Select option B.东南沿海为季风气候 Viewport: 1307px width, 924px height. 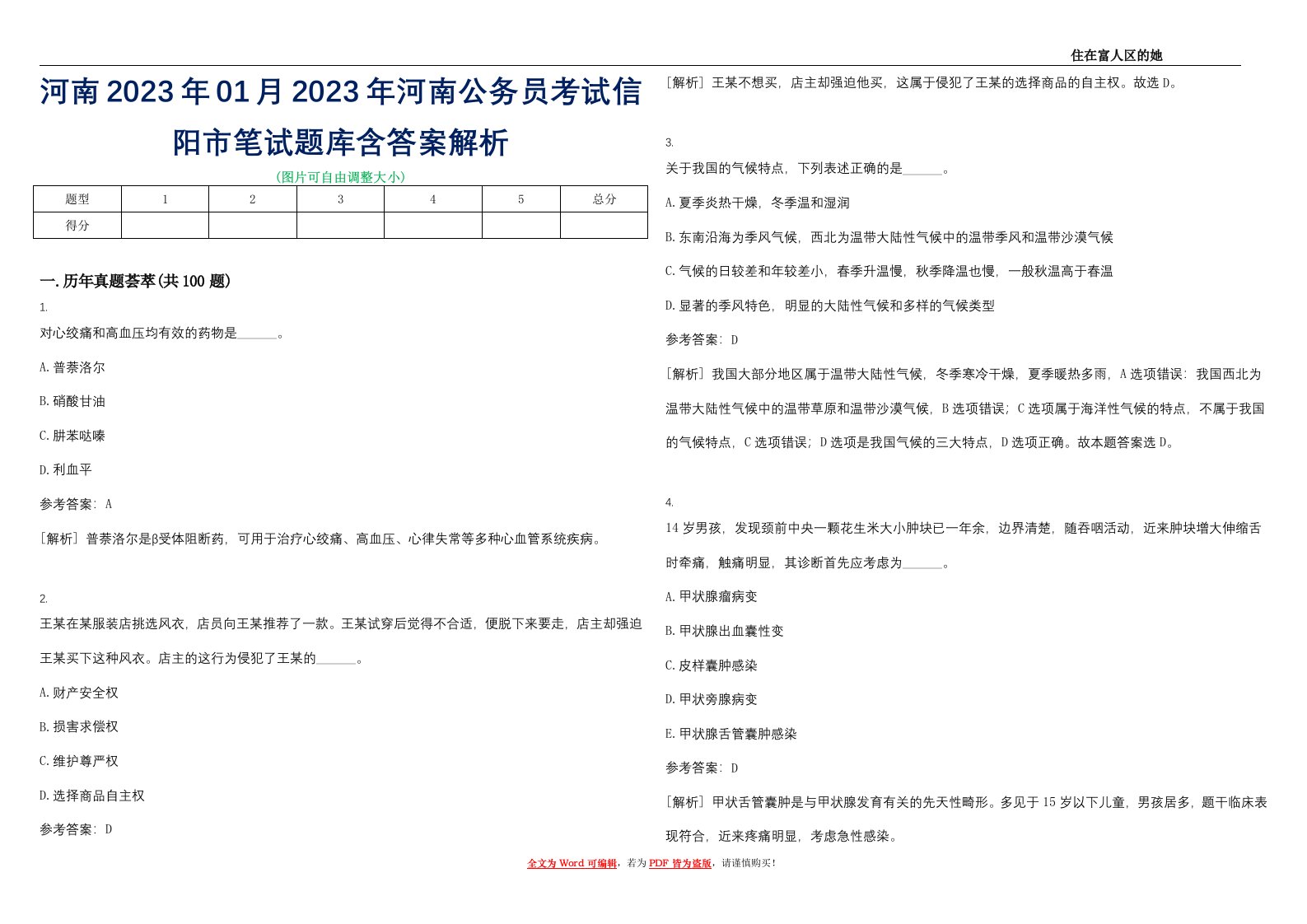click(x=889, y=238)
